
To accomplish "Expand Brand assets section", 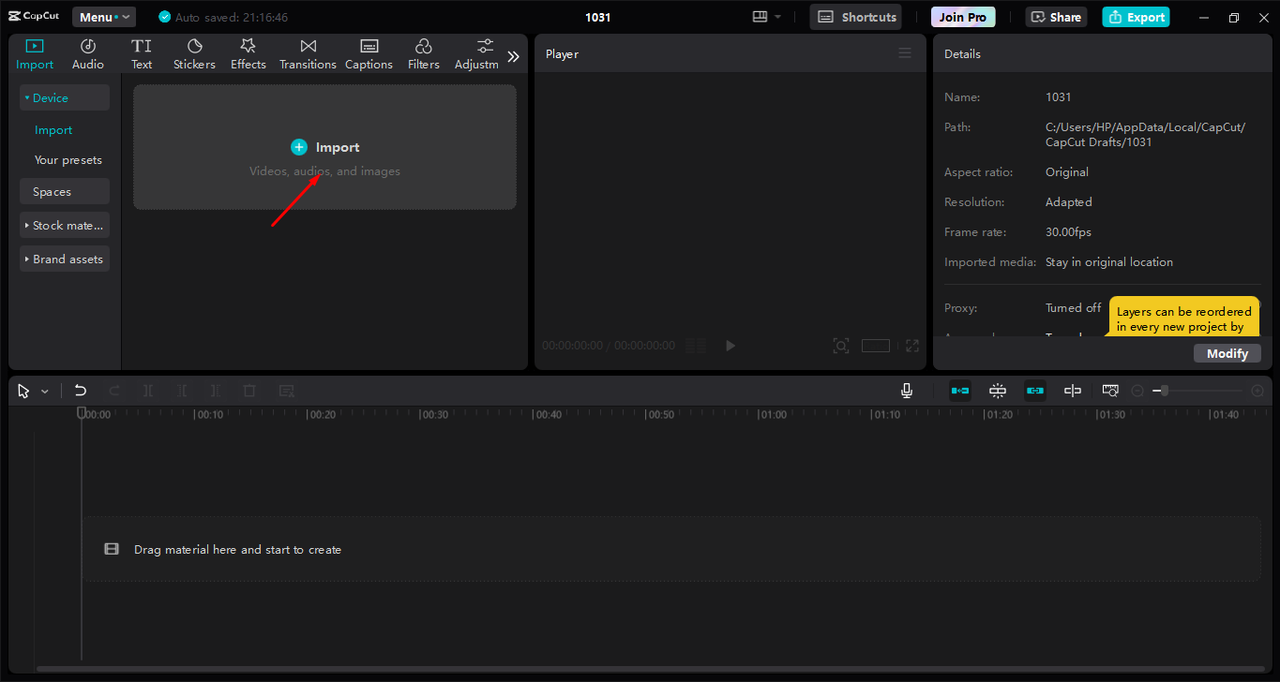I will coord(64,259).
